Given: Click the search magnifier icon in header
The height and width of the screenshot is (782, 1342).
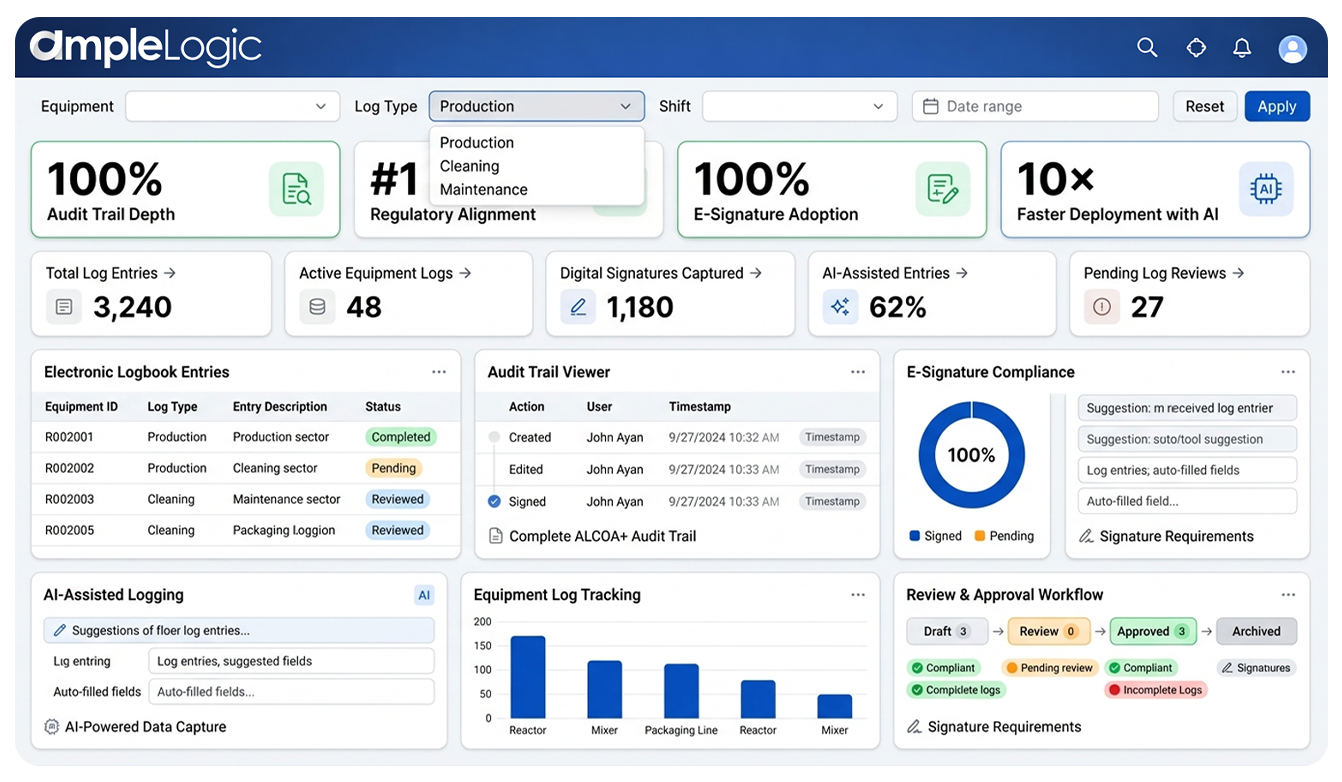Looking at the screenshot, I should (x=1147, y=47).
